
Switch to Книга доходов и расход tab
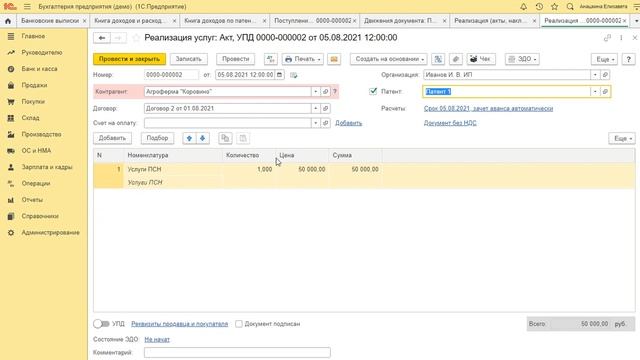click(x=129, y=20)
